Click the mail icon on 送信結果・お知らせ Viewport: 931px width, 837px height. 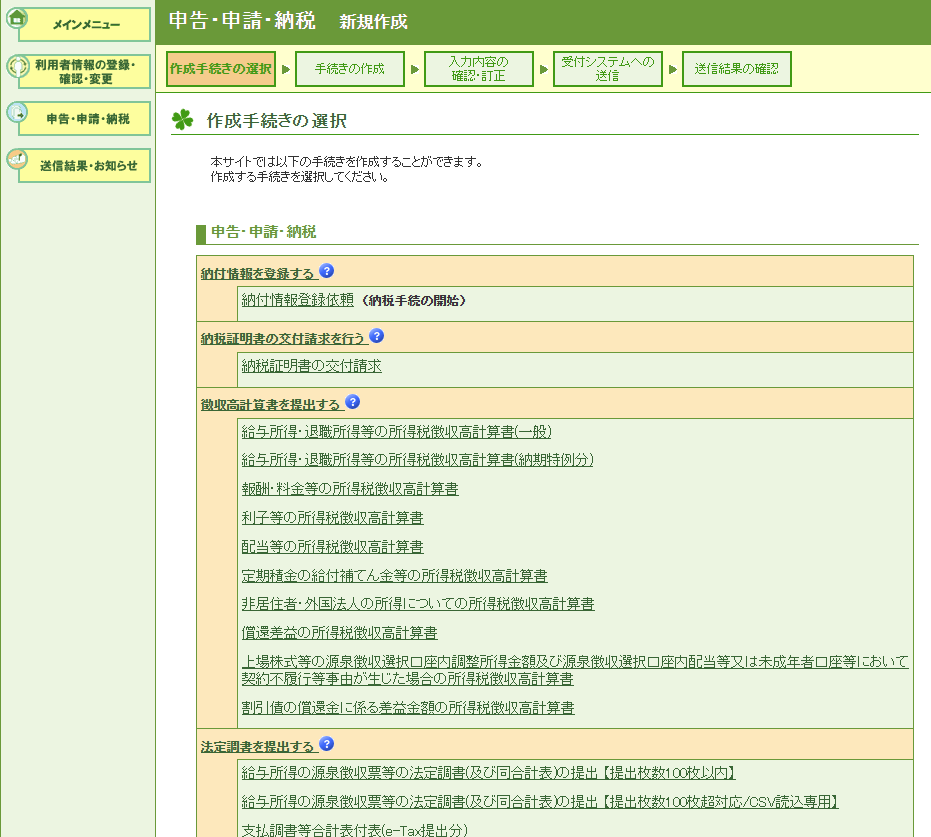pyautogui.click(x=18, y=160)
